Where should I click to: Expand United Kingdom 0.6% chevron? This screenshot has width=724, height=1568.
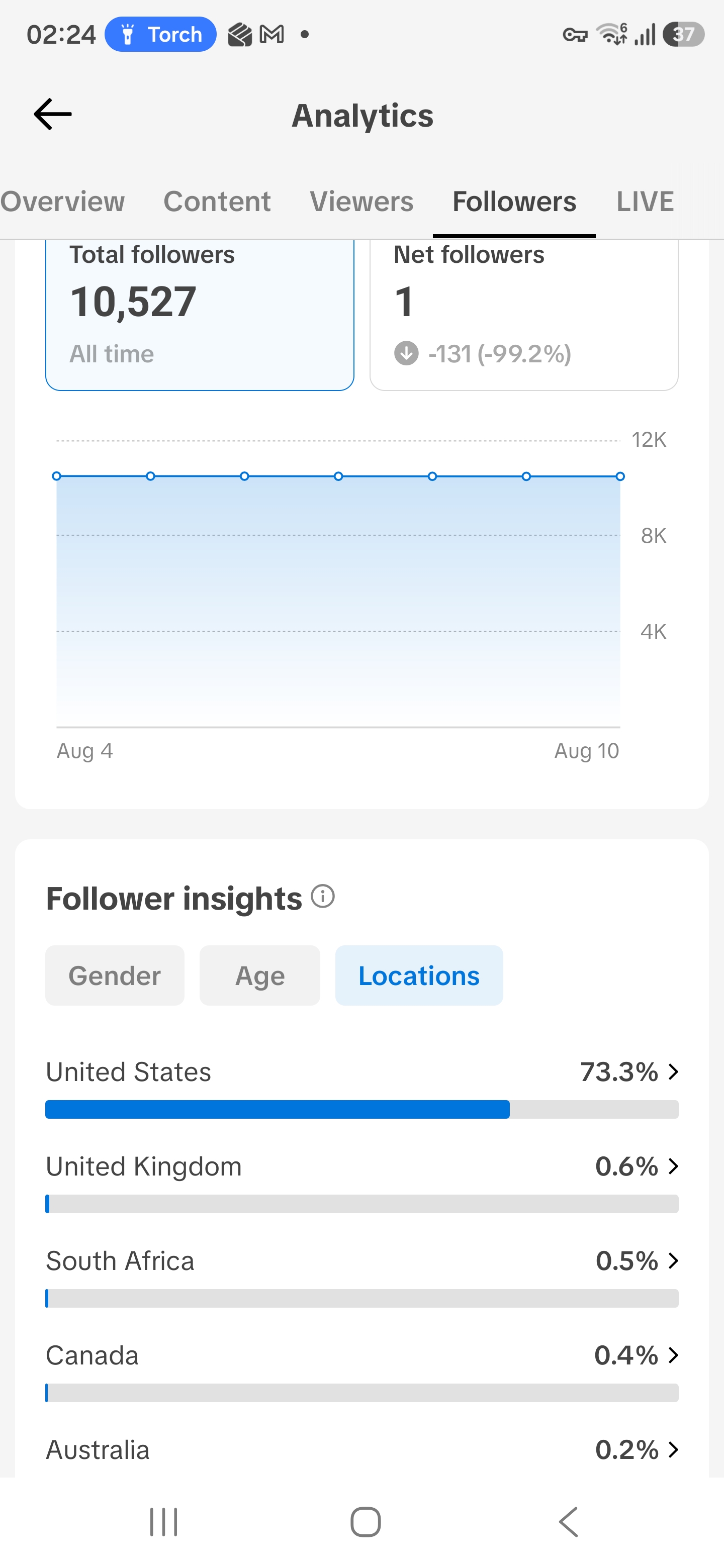pyautogui.click(x=673, y=1166)
